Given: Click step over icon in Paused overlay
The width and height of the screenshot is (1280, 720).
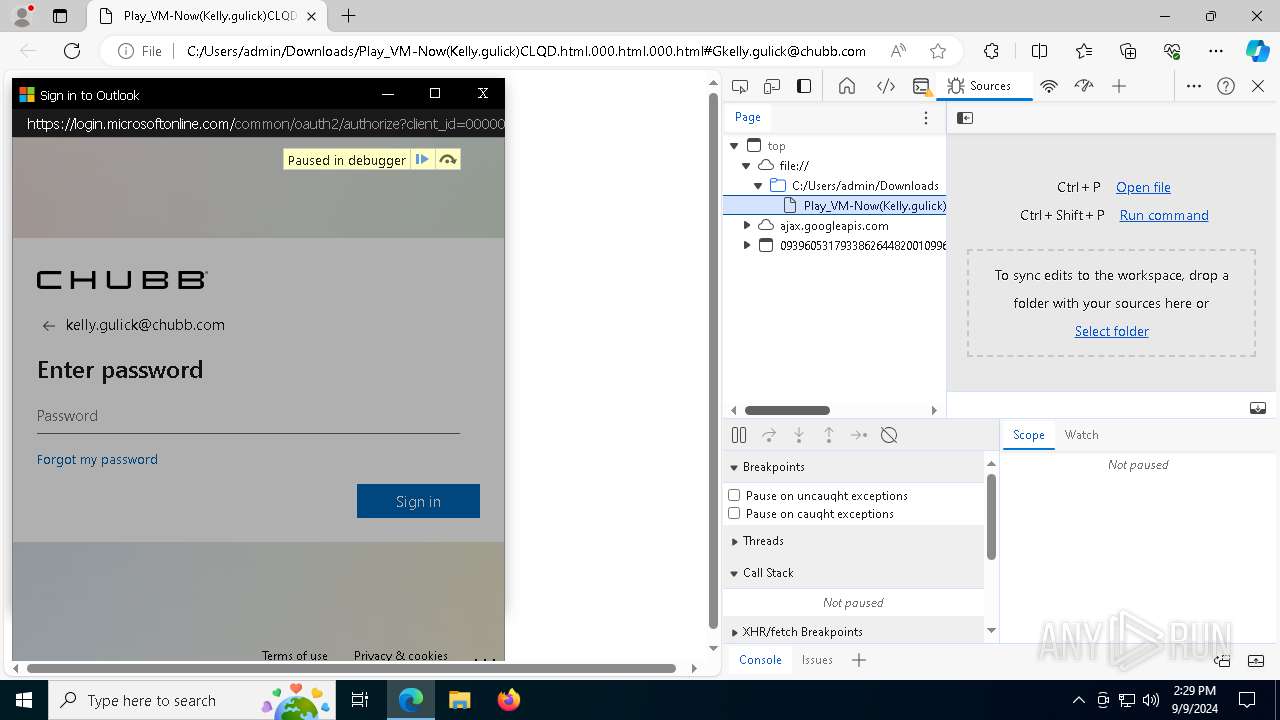Looking at the screenshot, I should [448, 160].
